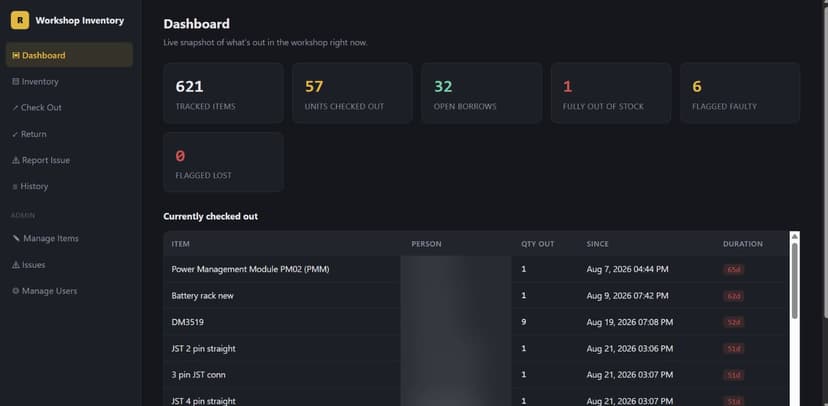Open the Manage Users admin page
The width and height of the screenshot is (828, 406).
[69, 291]
